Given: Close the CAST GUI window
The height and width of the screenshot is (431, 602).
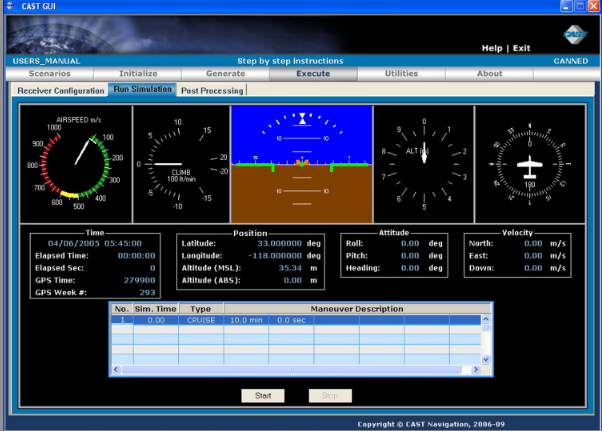Looking at the screenshot, I should [x=594, y=6].
